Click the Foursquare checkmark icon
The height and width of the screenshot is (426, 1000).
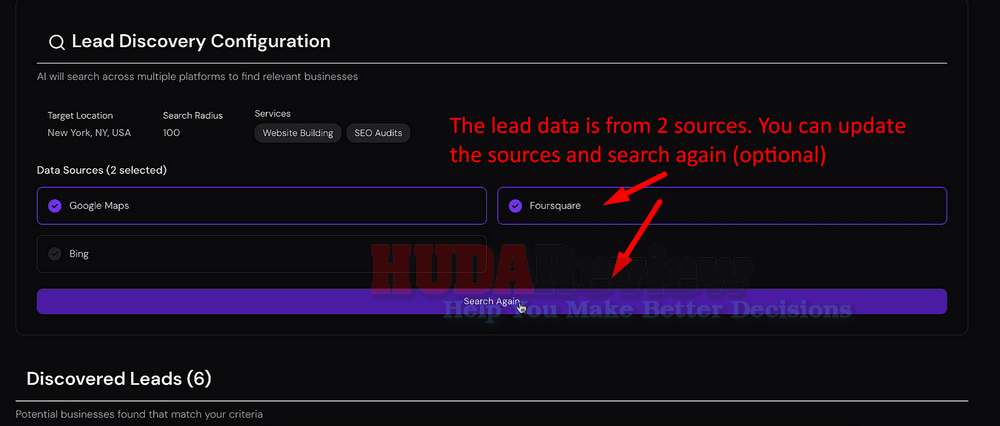515,206
